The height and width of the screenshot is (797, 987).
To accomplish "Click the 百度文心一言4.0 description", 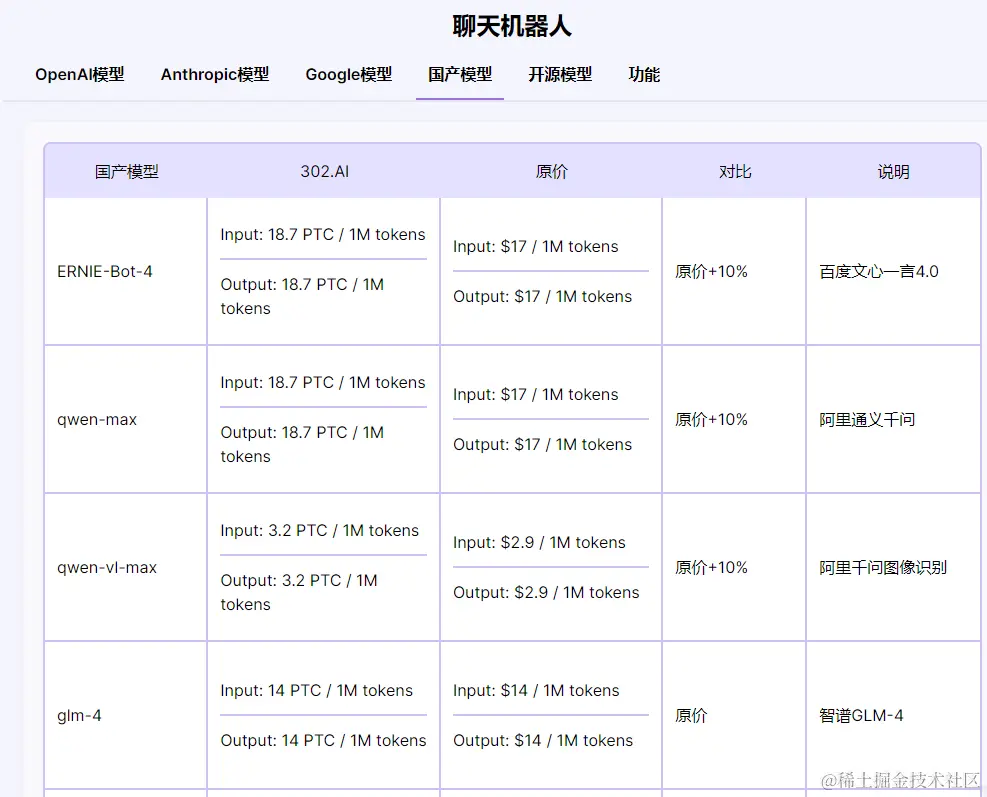I will coord(879,271).
